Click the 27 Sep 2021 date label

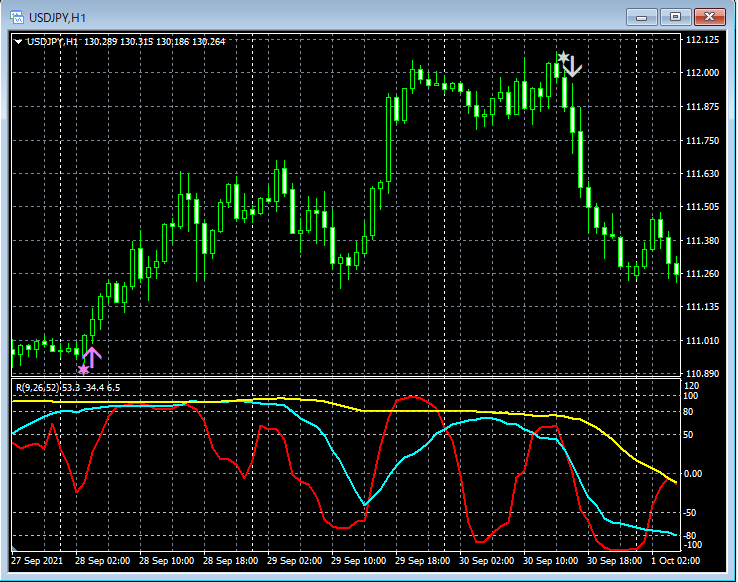click(x=38, y=560)
